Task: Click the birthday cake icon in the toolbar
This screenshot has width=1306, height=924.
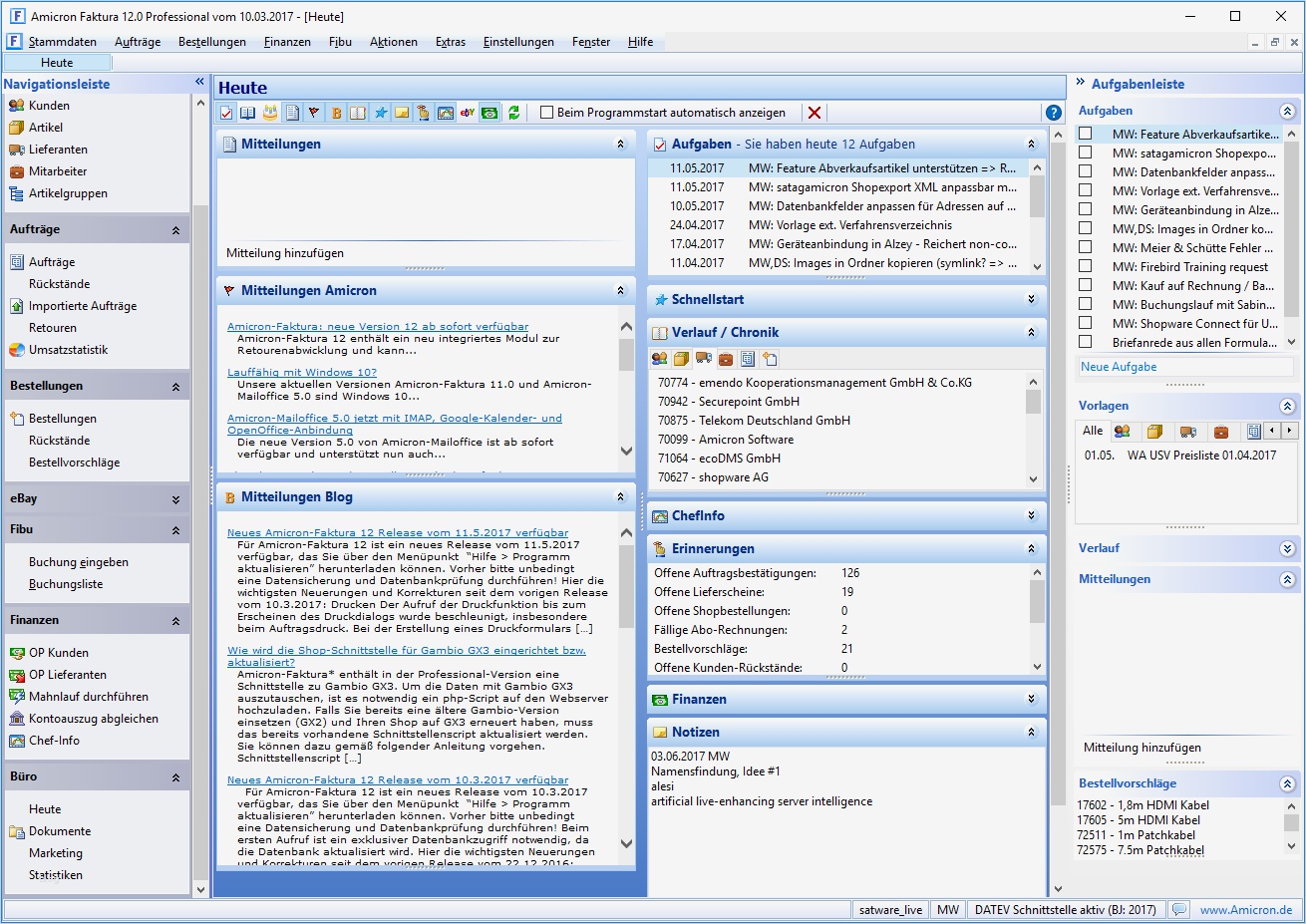Action: [x=270, y=113]
